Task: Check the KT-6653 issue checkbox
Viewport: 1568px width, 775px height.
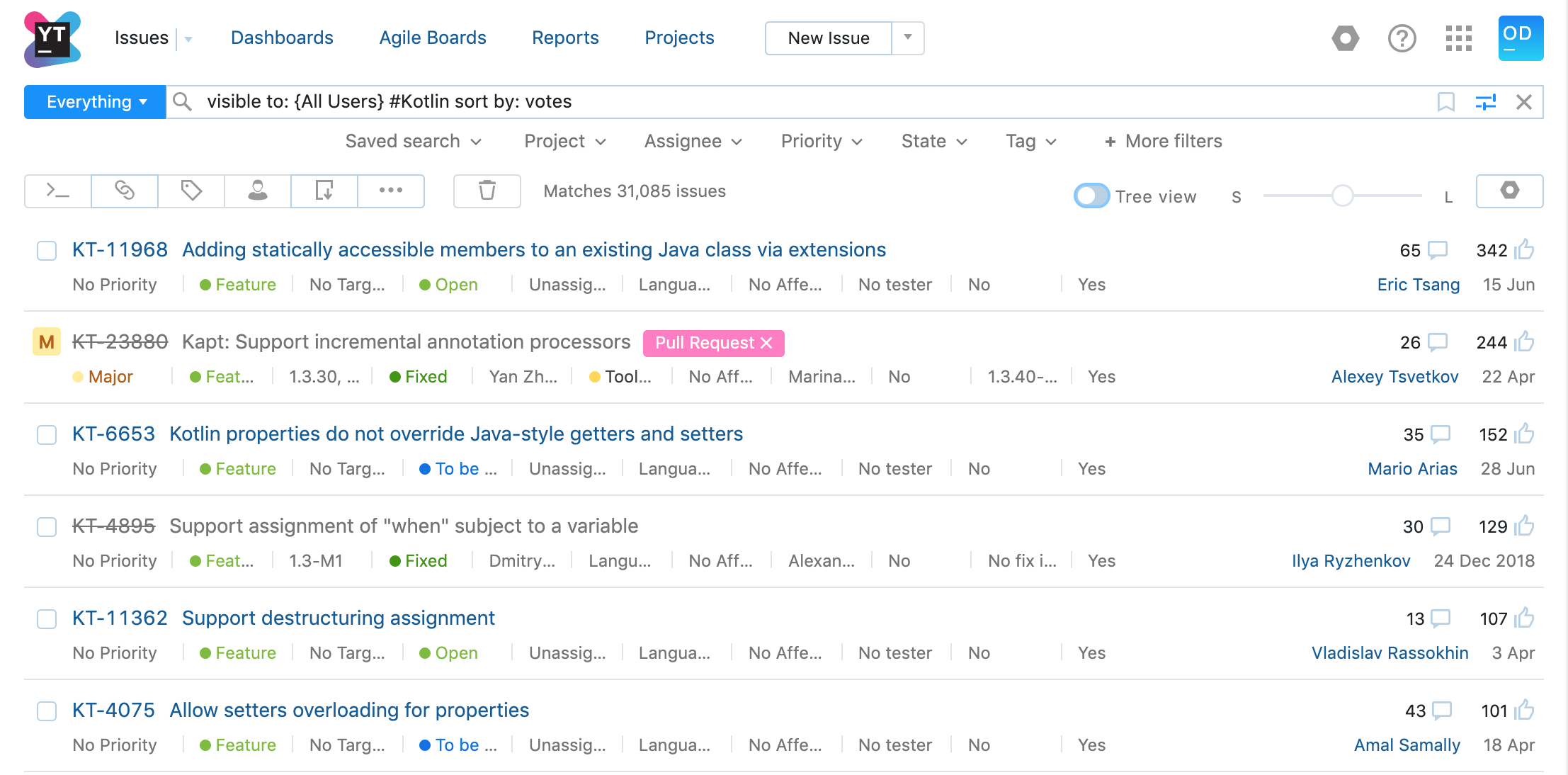Action: click(47, 434)
